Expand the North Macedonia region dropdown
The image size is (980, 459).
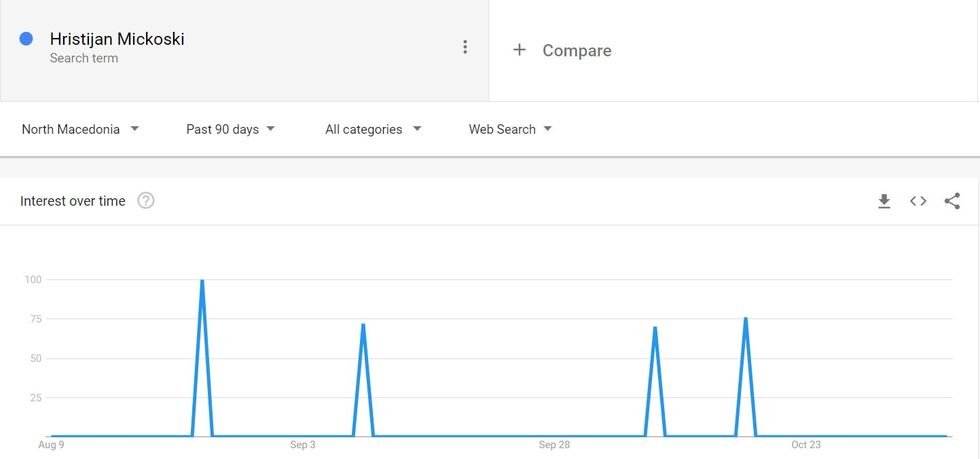[80, 129]
